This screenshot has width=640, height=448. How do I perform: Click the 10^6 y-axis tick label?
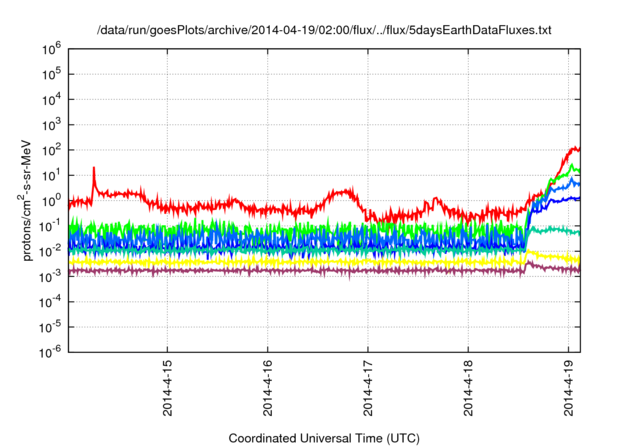51,50
